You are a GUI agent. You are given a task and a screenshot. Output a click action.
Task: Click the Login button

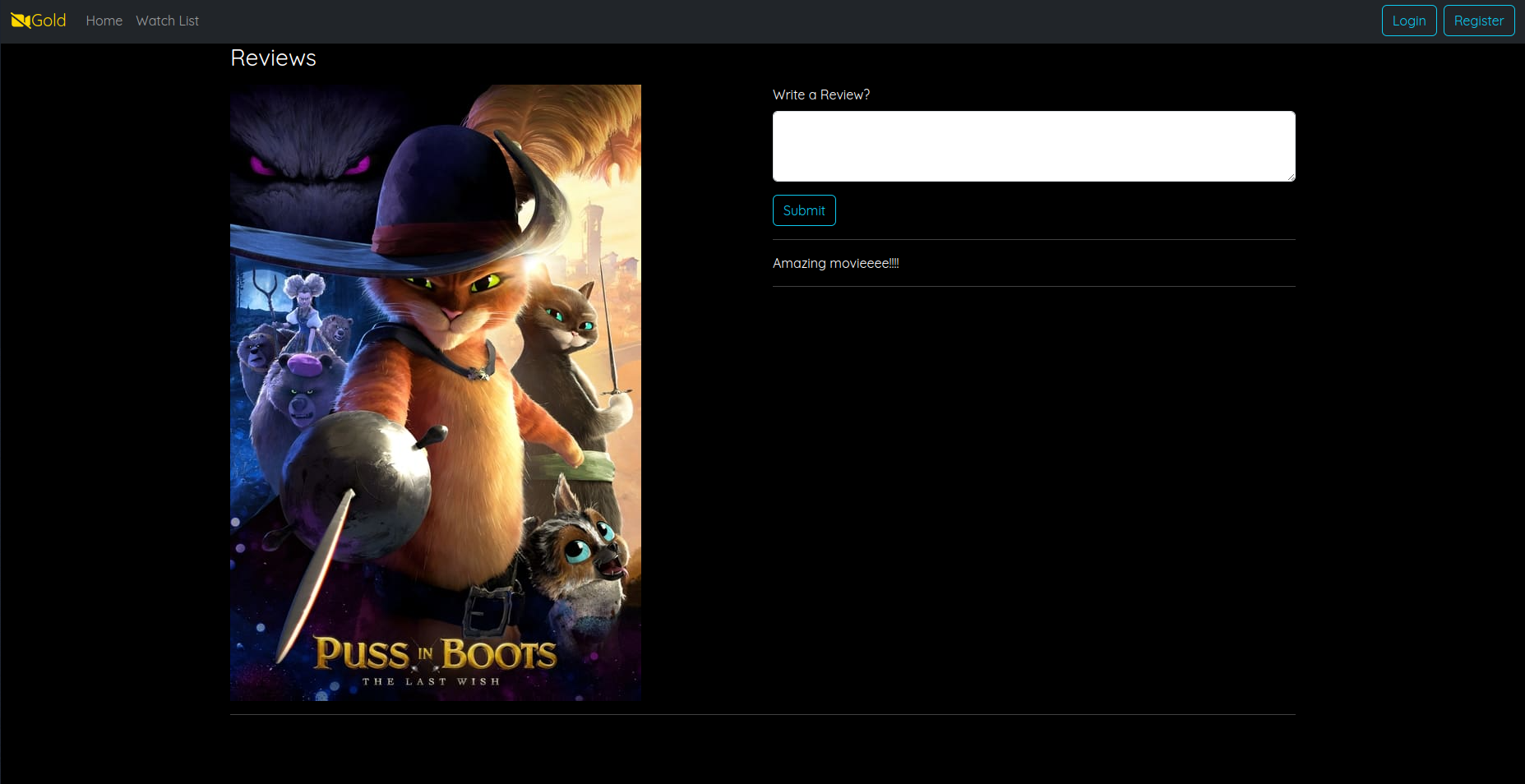(1409, 21)
